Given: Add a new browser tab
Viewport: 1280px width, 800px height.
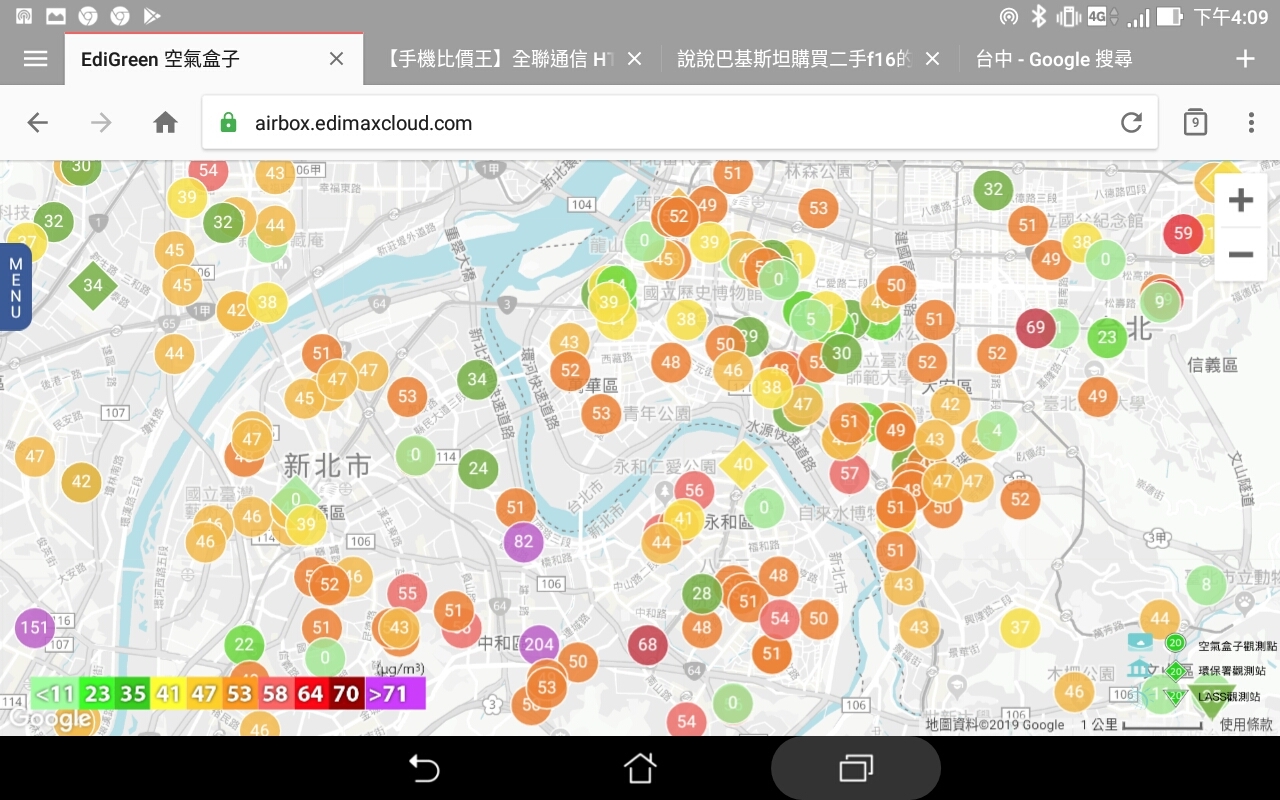Looking at the screenshot, I should click(1245, 59).
